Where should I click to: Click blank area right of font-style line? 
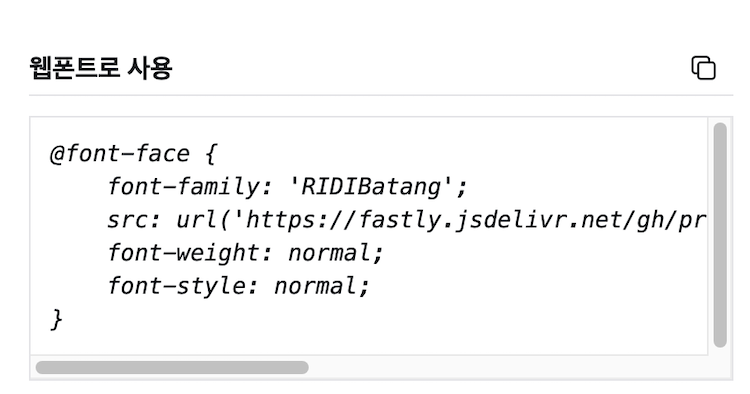click(x=536, y=286)
